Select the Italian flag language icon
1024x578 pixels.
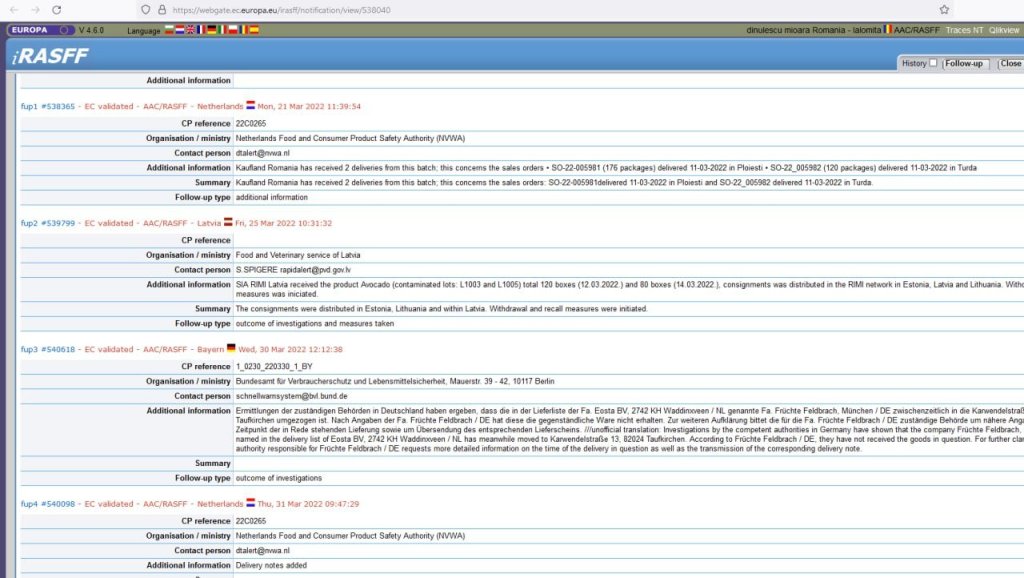(x=221, y=30)
